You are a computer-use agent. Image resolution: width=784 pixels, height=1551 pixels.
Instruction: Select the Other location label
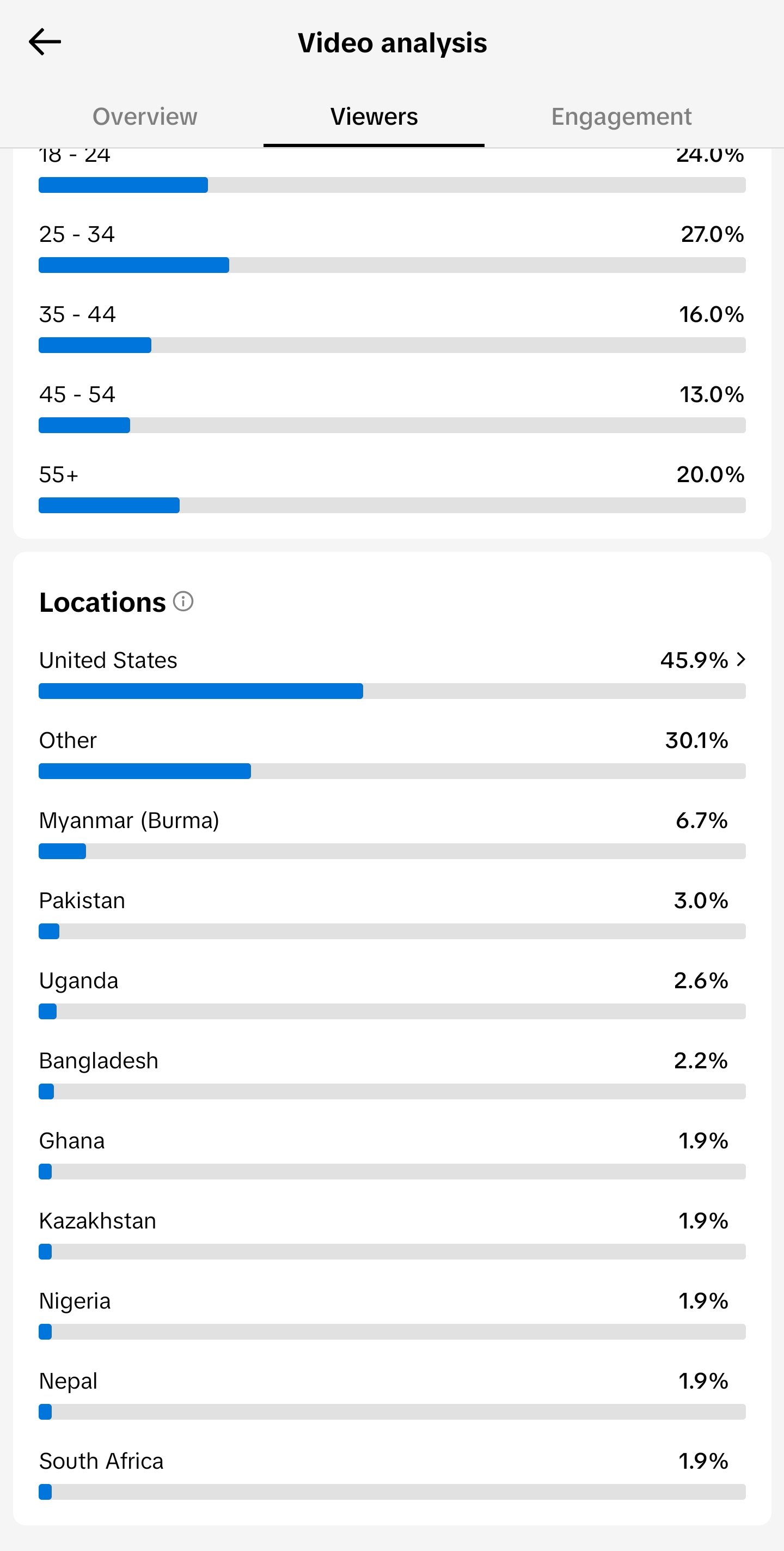click(x=68, y=740)
